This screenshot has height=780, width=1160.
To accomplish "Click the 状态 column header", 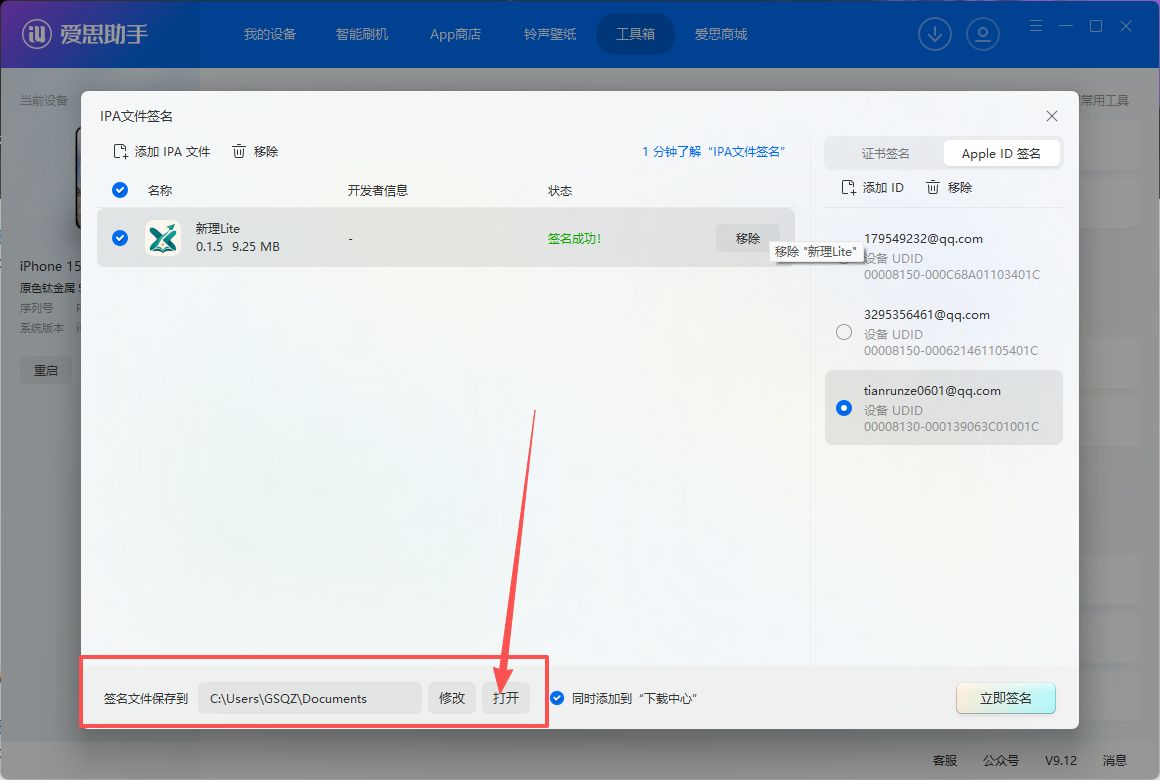I will (560, 190).
